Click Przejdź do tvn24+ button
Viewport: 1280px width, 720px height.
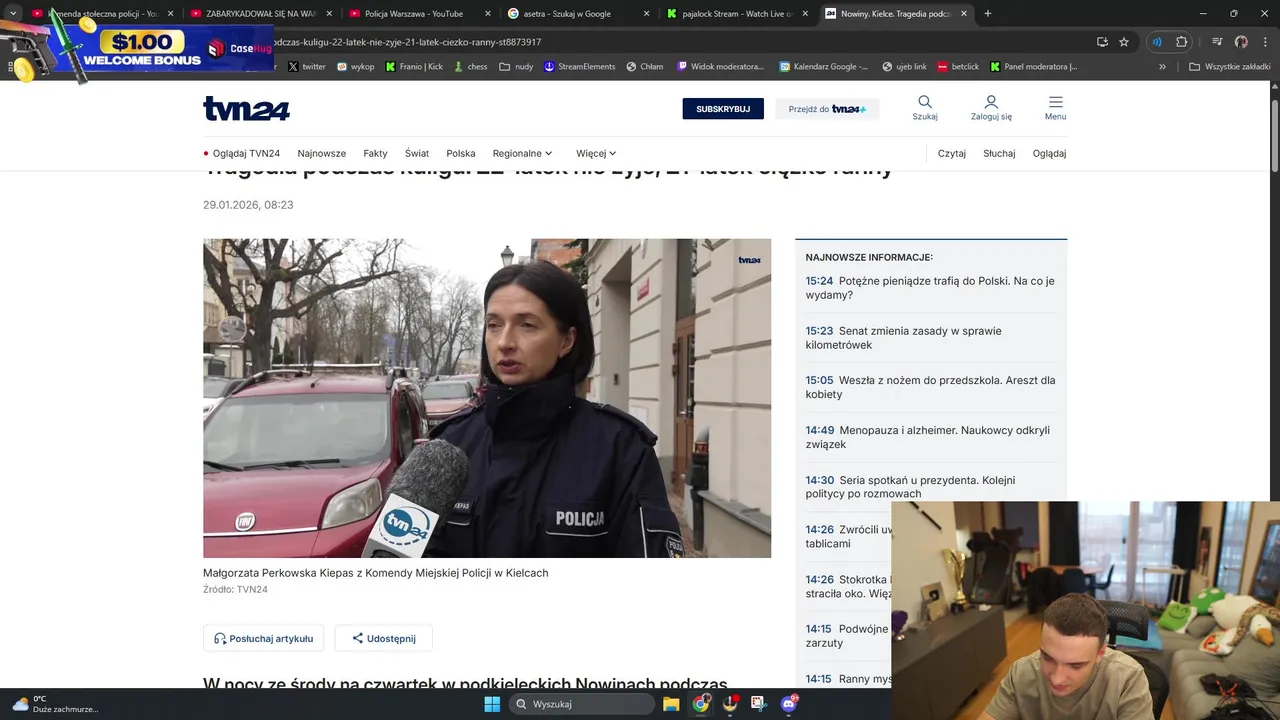click(x=827, y=109)
